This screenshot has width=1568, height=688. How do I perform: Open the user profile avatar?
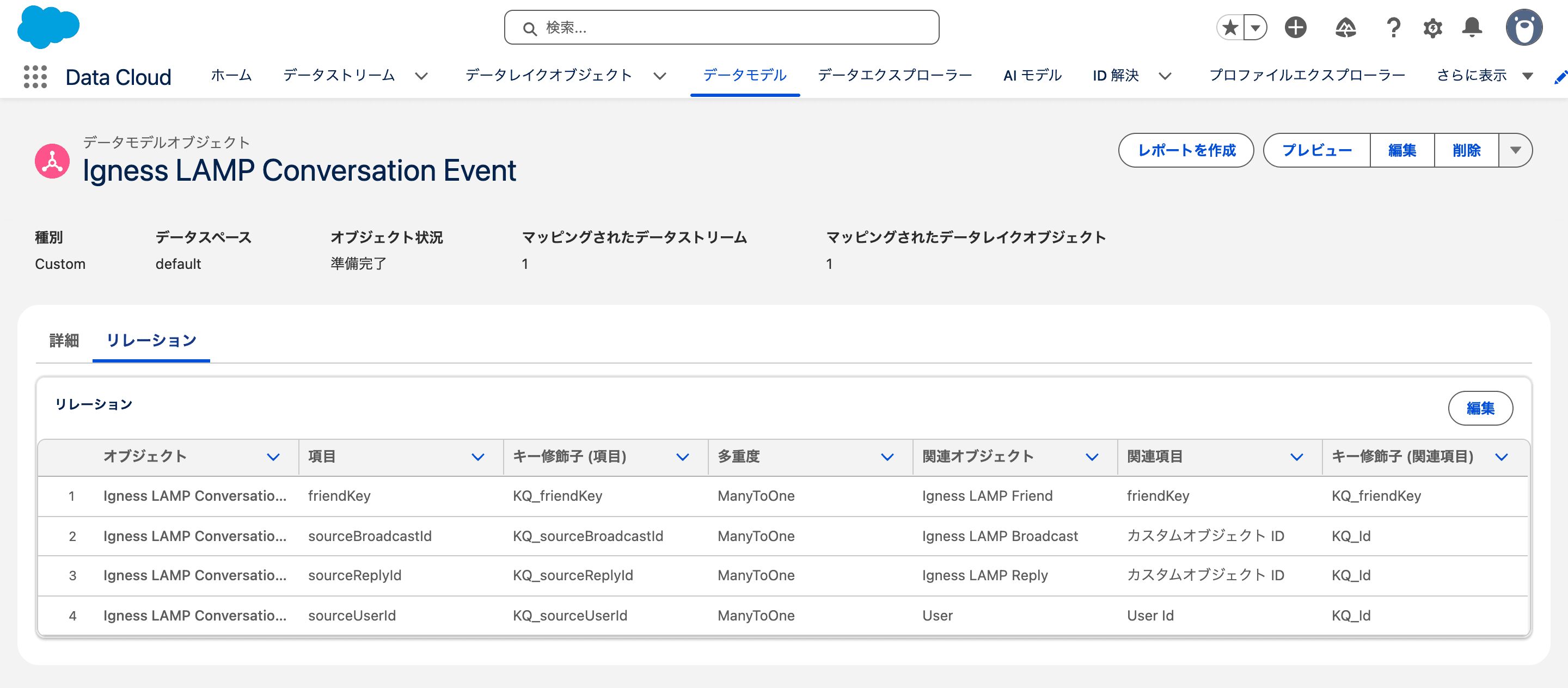1523,27
